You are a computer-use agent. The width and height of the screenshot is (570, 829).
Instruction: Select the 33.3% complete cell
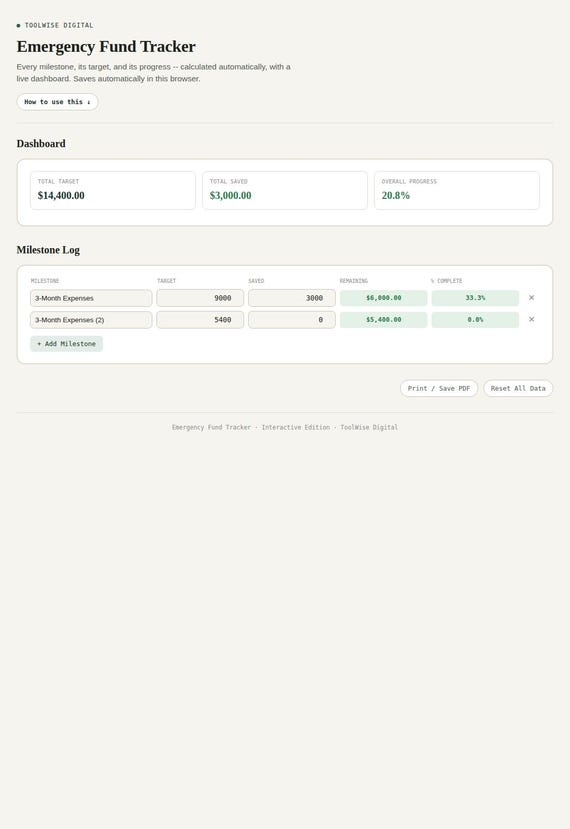pos(475,298)
